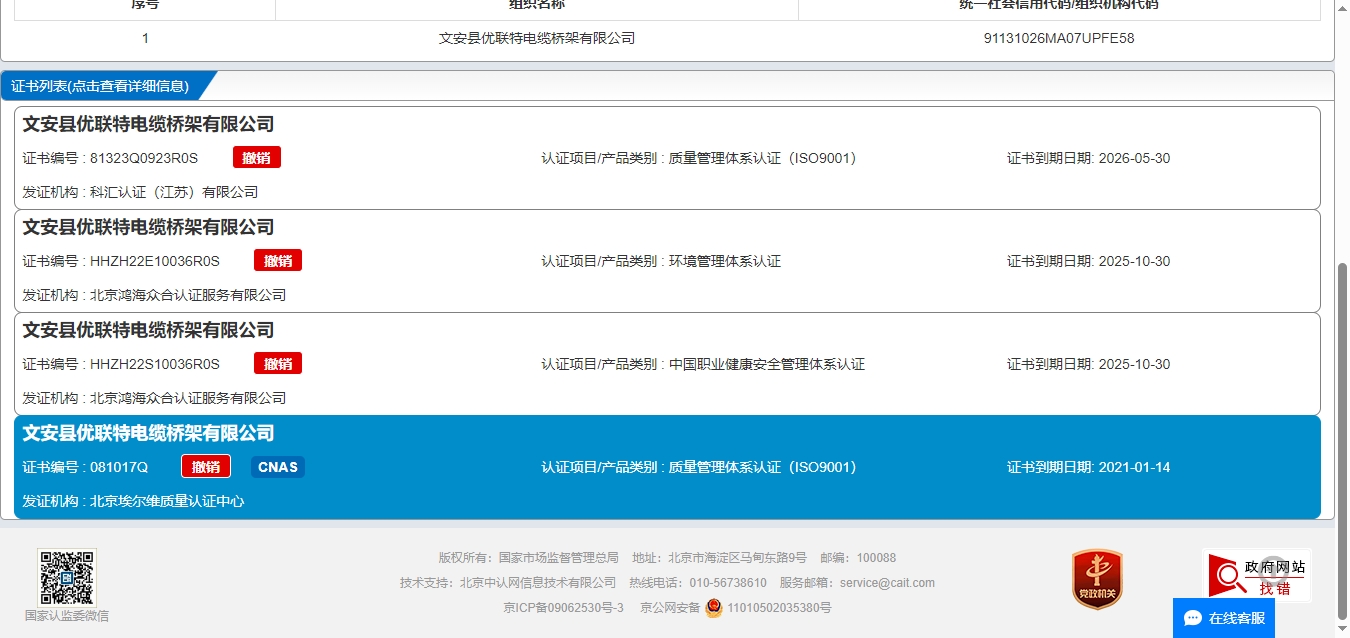Click certificate number 081017Q
This screenshot has width=1350, height=638.
[119, 467]
